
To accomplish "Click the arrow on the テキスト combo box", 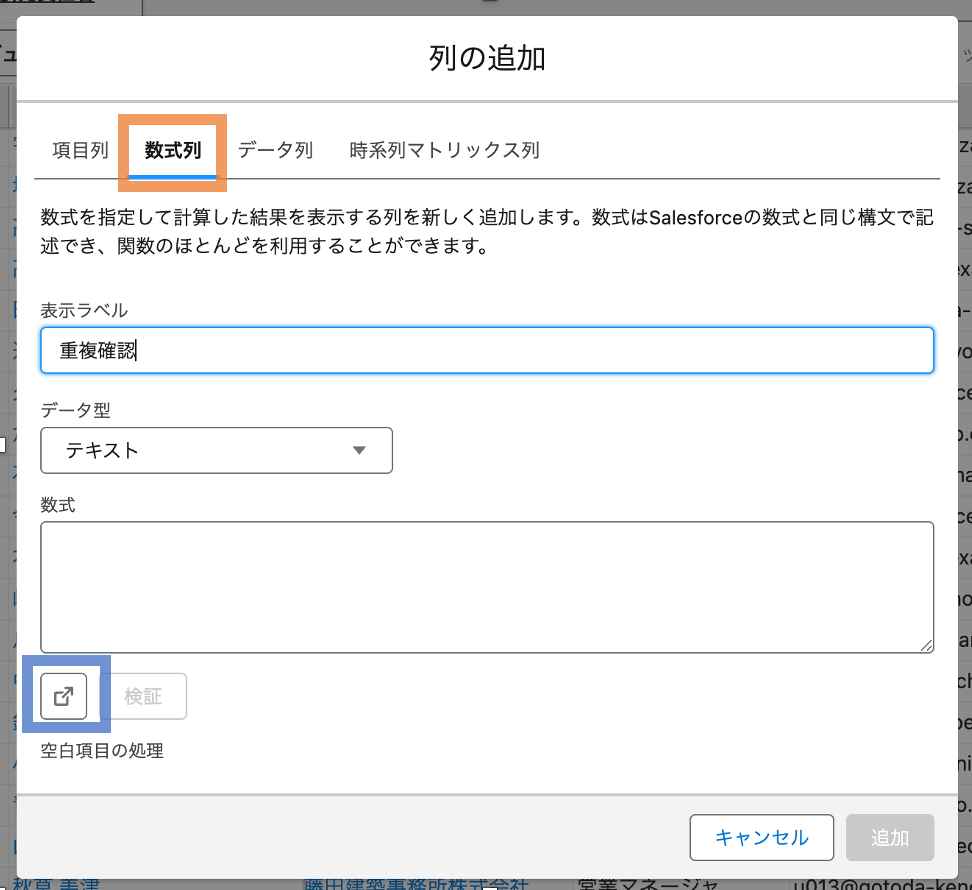I will [x=360, y=450].
